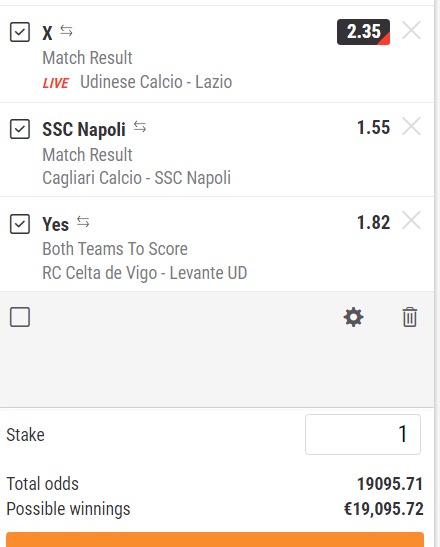440x547 pixels.
Task: Click swap arrows next to Yes selection
Action: point(83,222)
